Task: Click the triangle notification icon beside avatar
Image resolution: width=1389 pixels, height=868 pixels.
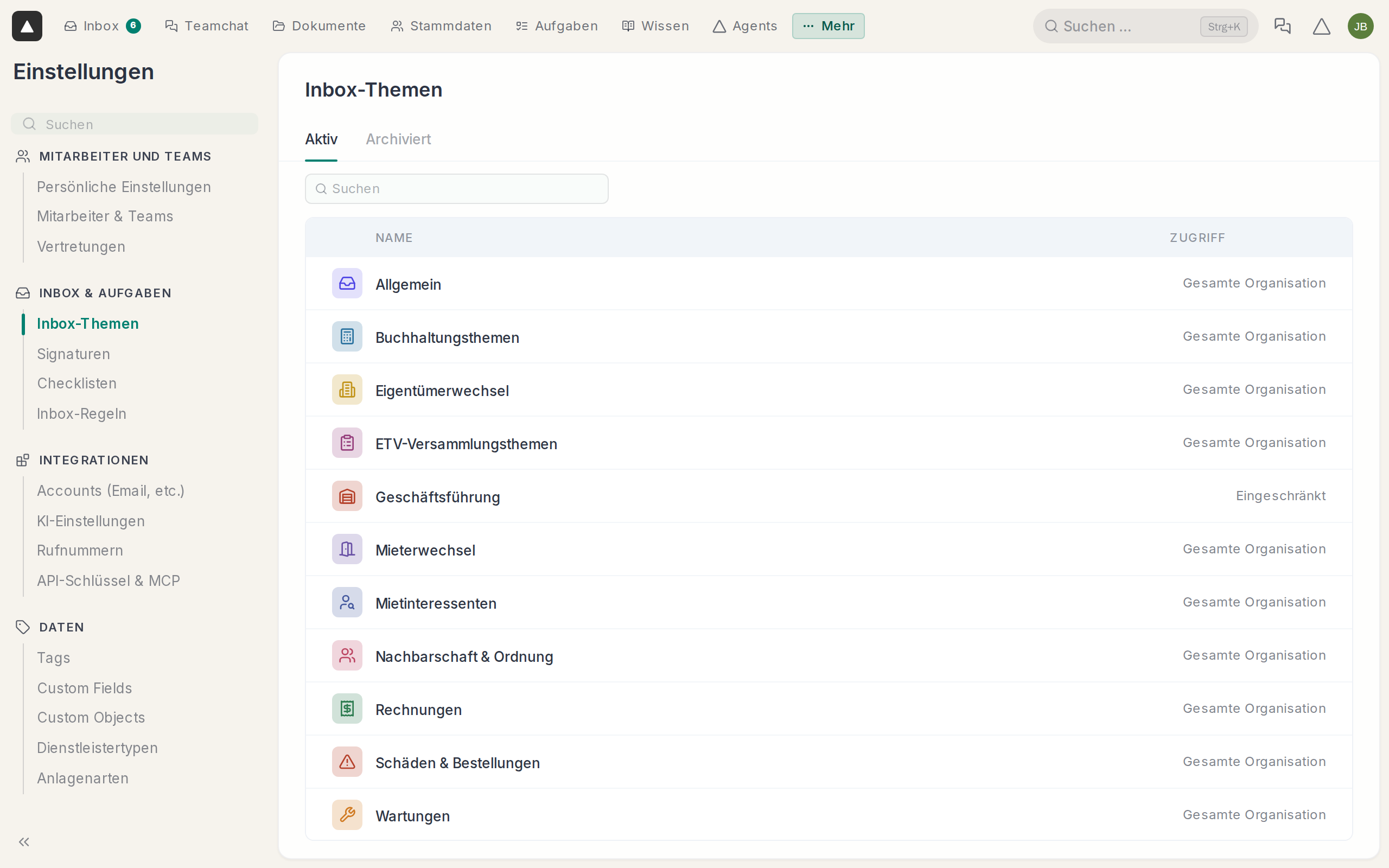Action: [1321, 26]
